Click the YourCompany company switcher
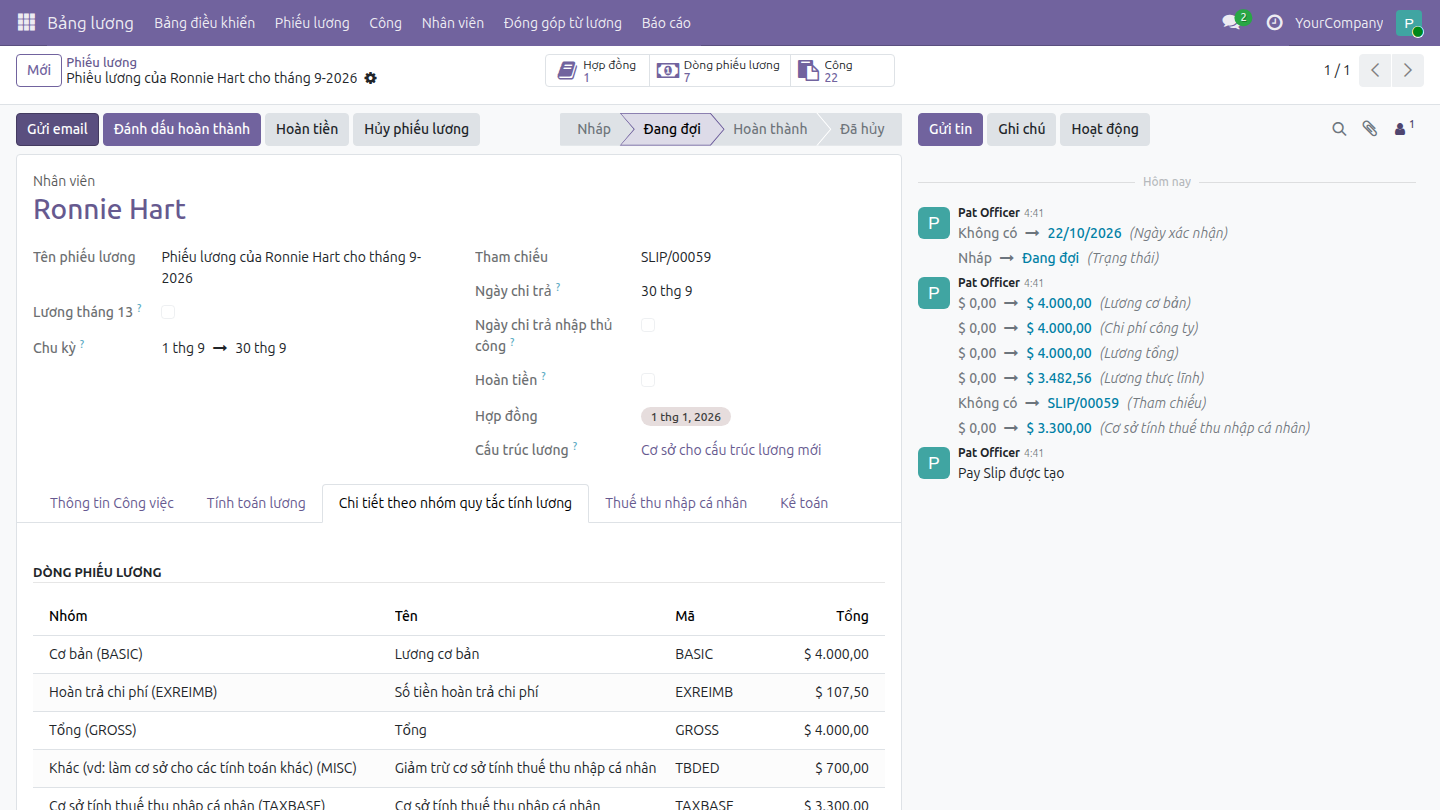This screenshot has height=810, width=1440. click(x=1339, y=22)
